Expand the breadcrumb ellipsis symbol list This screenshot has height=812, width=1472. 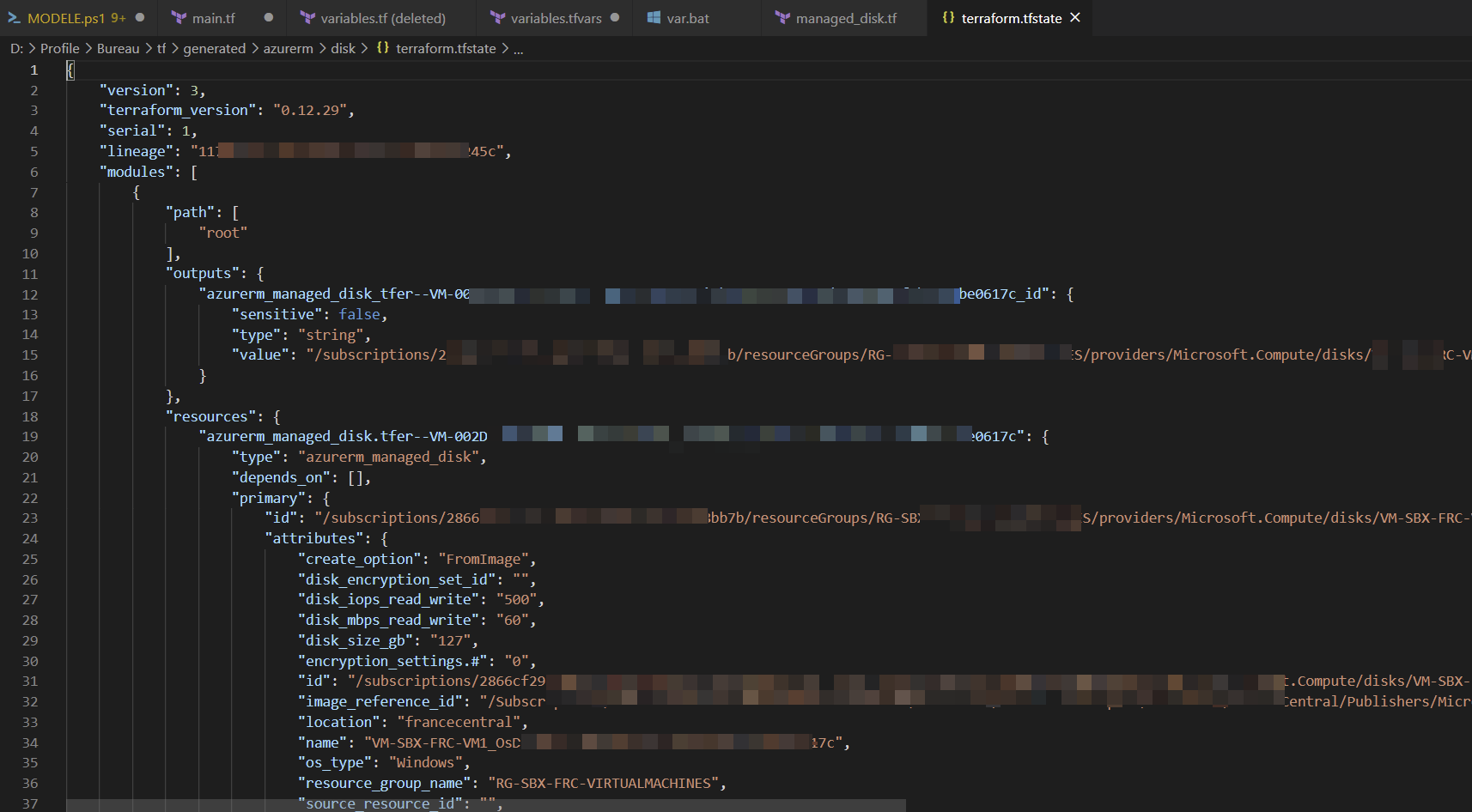click(x=518, y=49)
